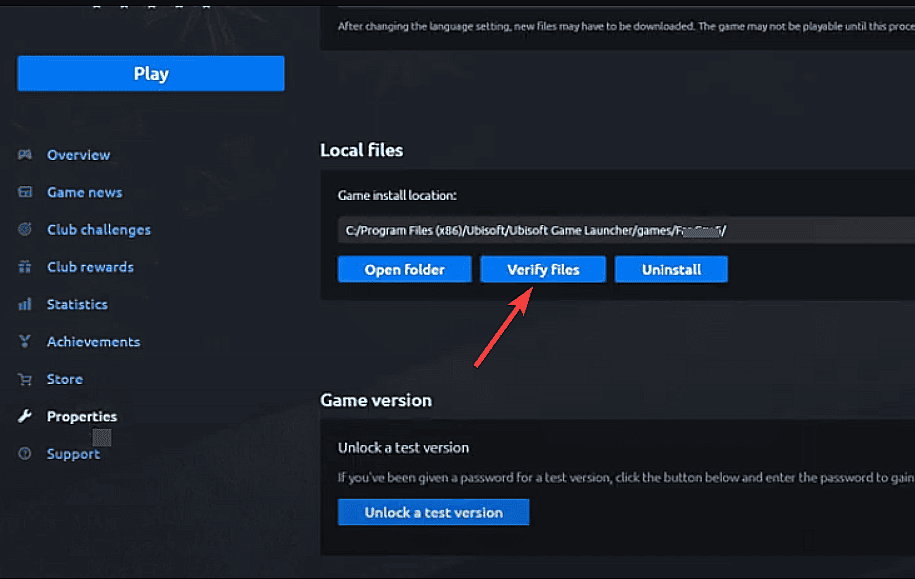915x579 pixels.
Task: Click the Open folder button
Action: (404, 269)
